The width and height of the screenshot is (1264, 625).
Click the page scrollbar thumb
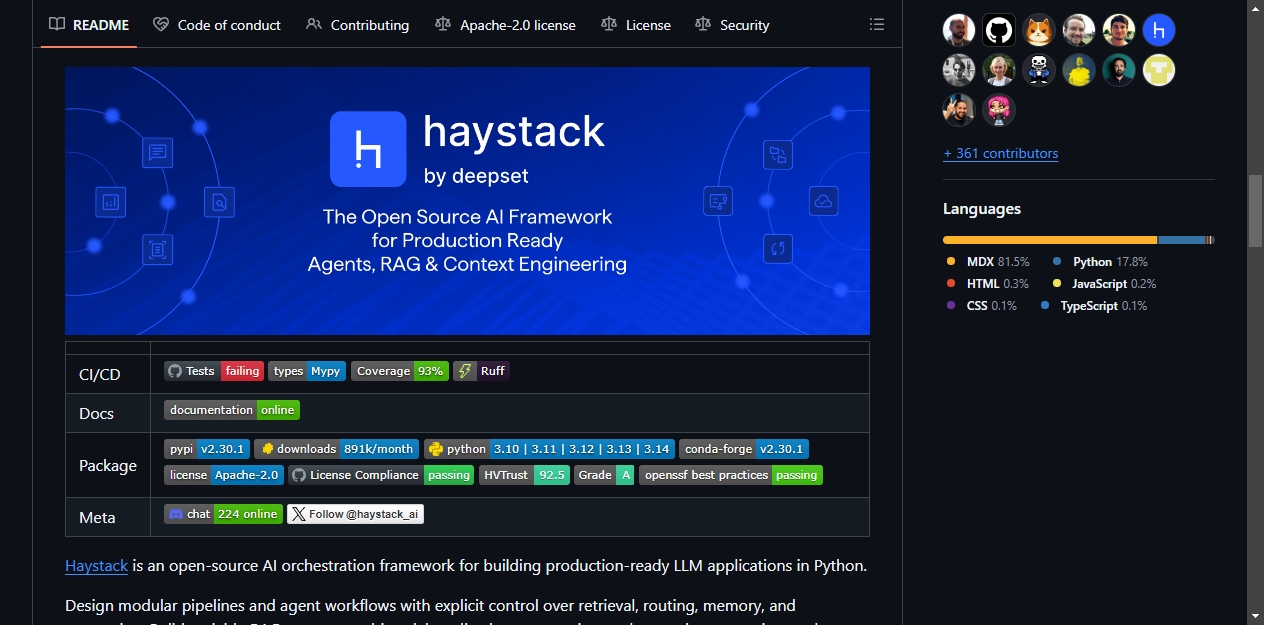[x=1255, y=211]
